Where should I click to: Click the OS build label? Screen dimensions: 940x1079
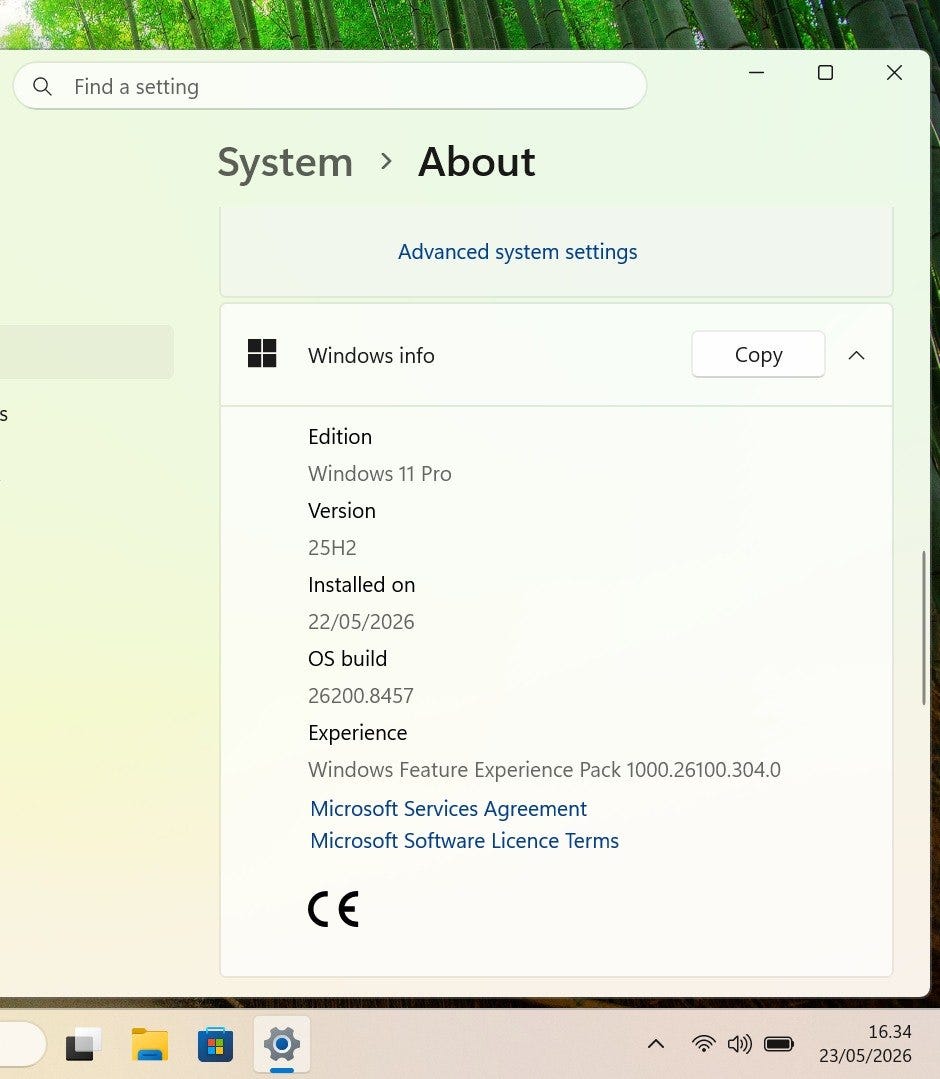(x=348, y=659)
